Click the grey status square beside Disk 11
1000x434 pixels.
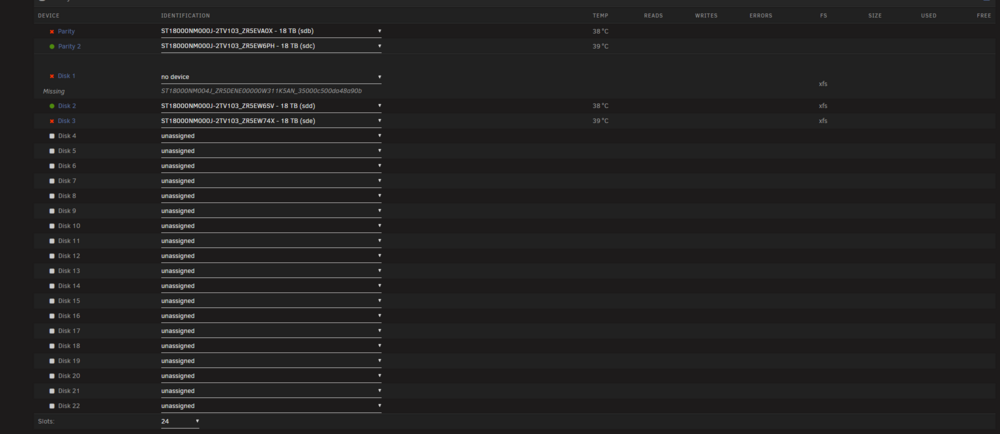[x=52, y=241]
